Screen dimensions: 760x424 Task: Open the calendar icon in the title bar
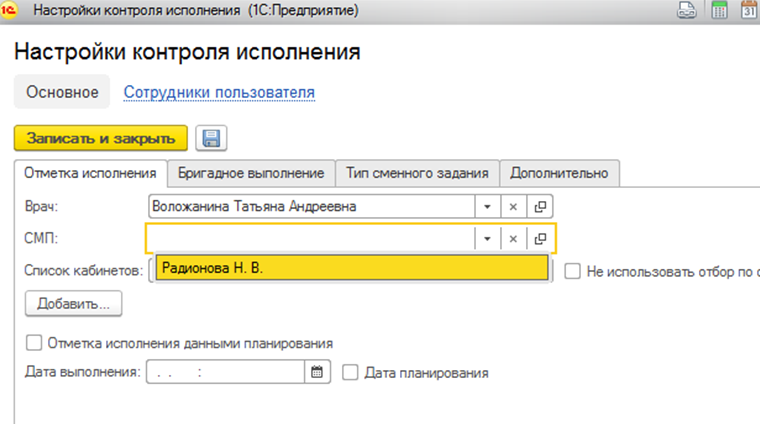point(749,11)
